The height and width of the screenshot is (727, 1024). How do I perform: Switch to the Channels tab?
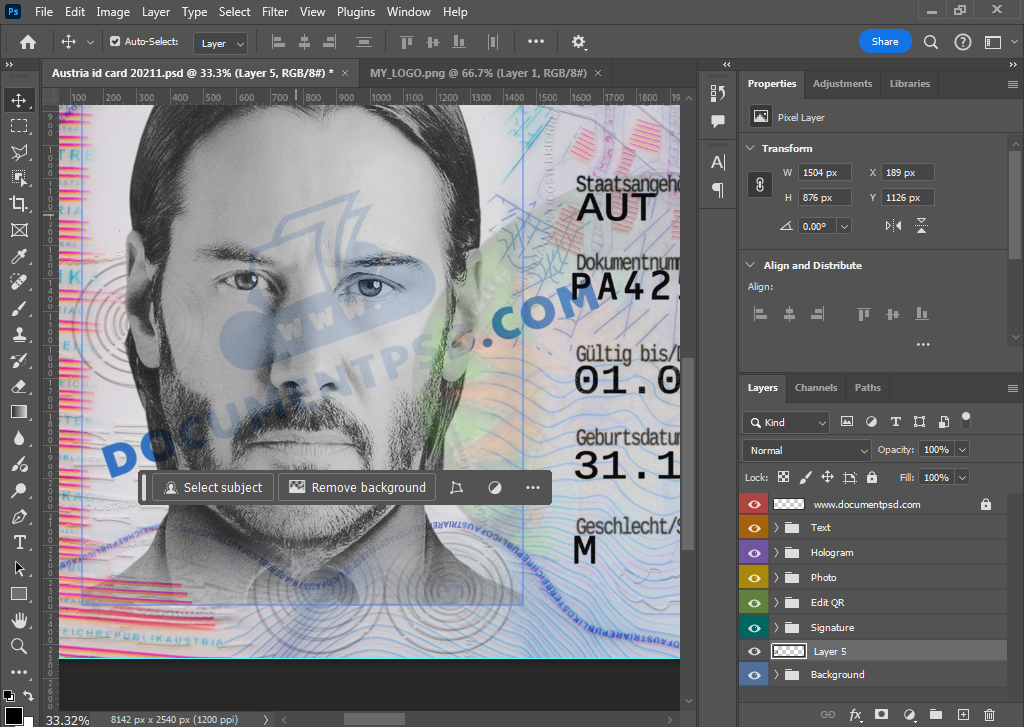pos(816,387)
